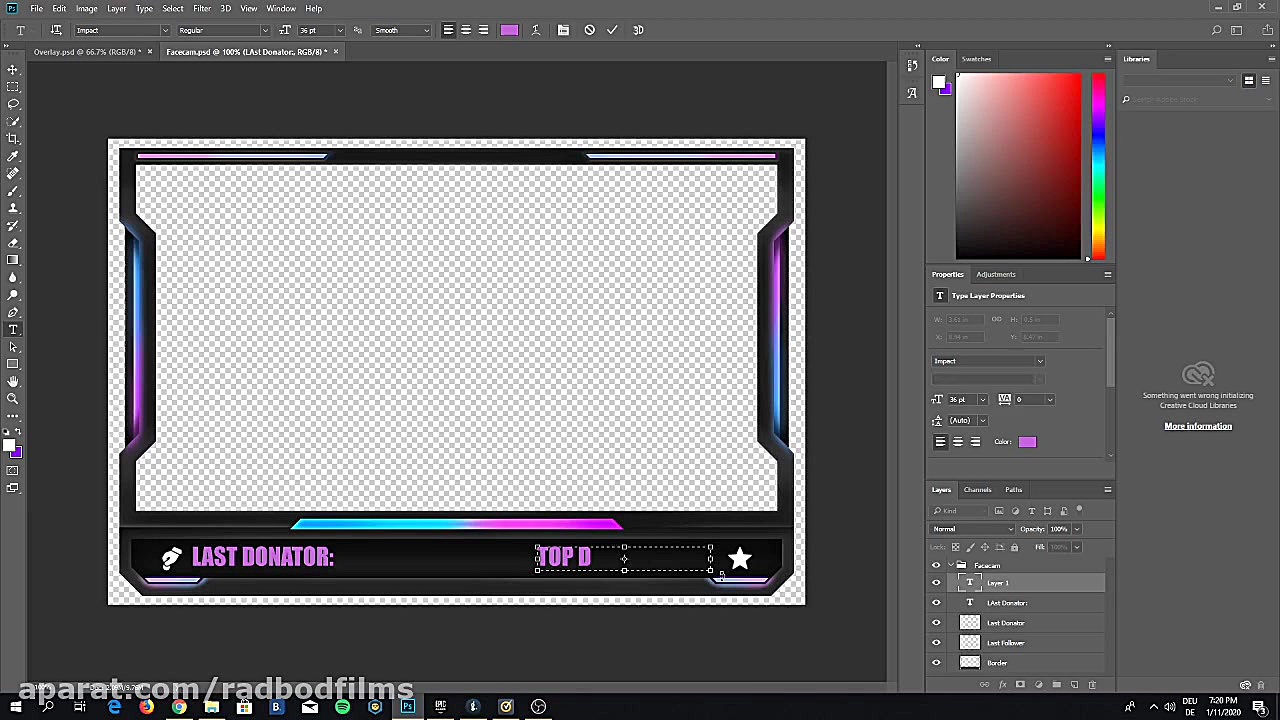Screen dimensions: 1280x720
Task: Open the font family dropdown in options bar
Action: tap(165, 30)
